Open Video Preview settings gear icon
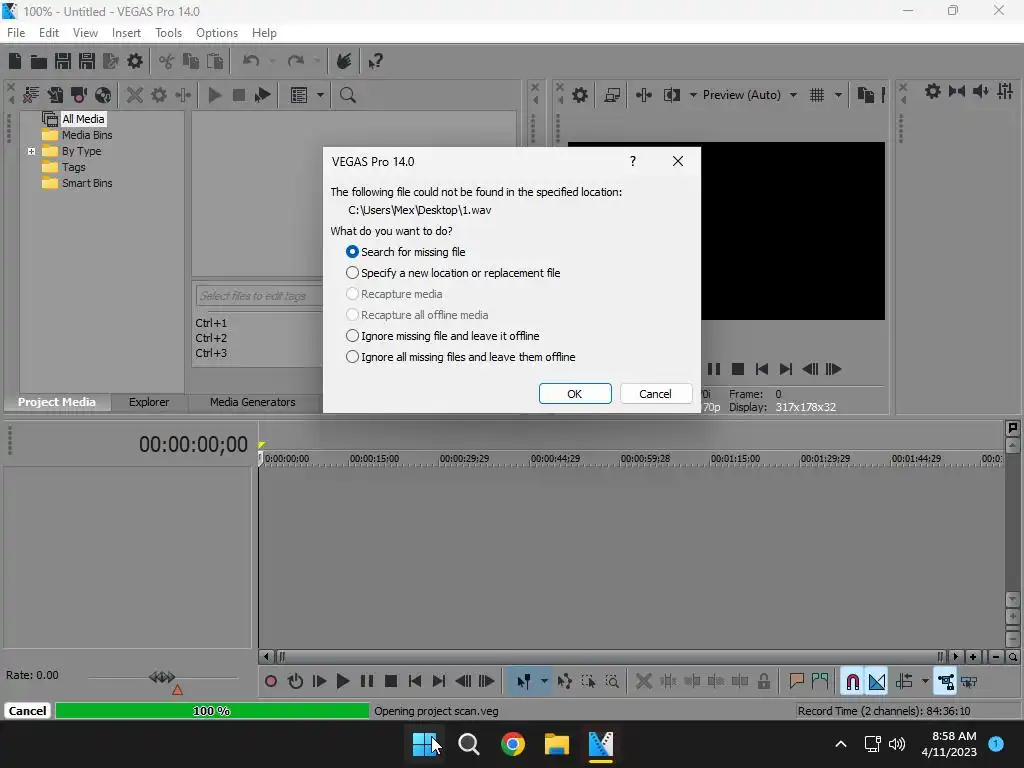 (580, 95)
